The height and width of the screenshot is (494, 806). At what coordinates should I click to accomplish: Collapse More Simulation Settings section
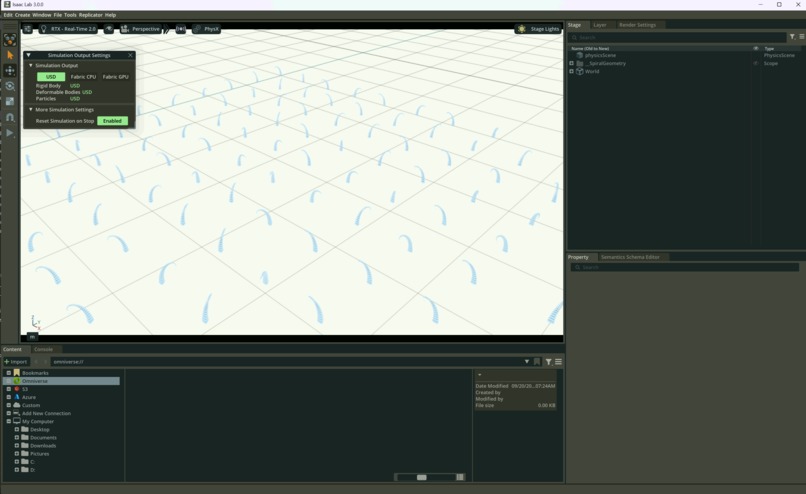coord(31,109)
